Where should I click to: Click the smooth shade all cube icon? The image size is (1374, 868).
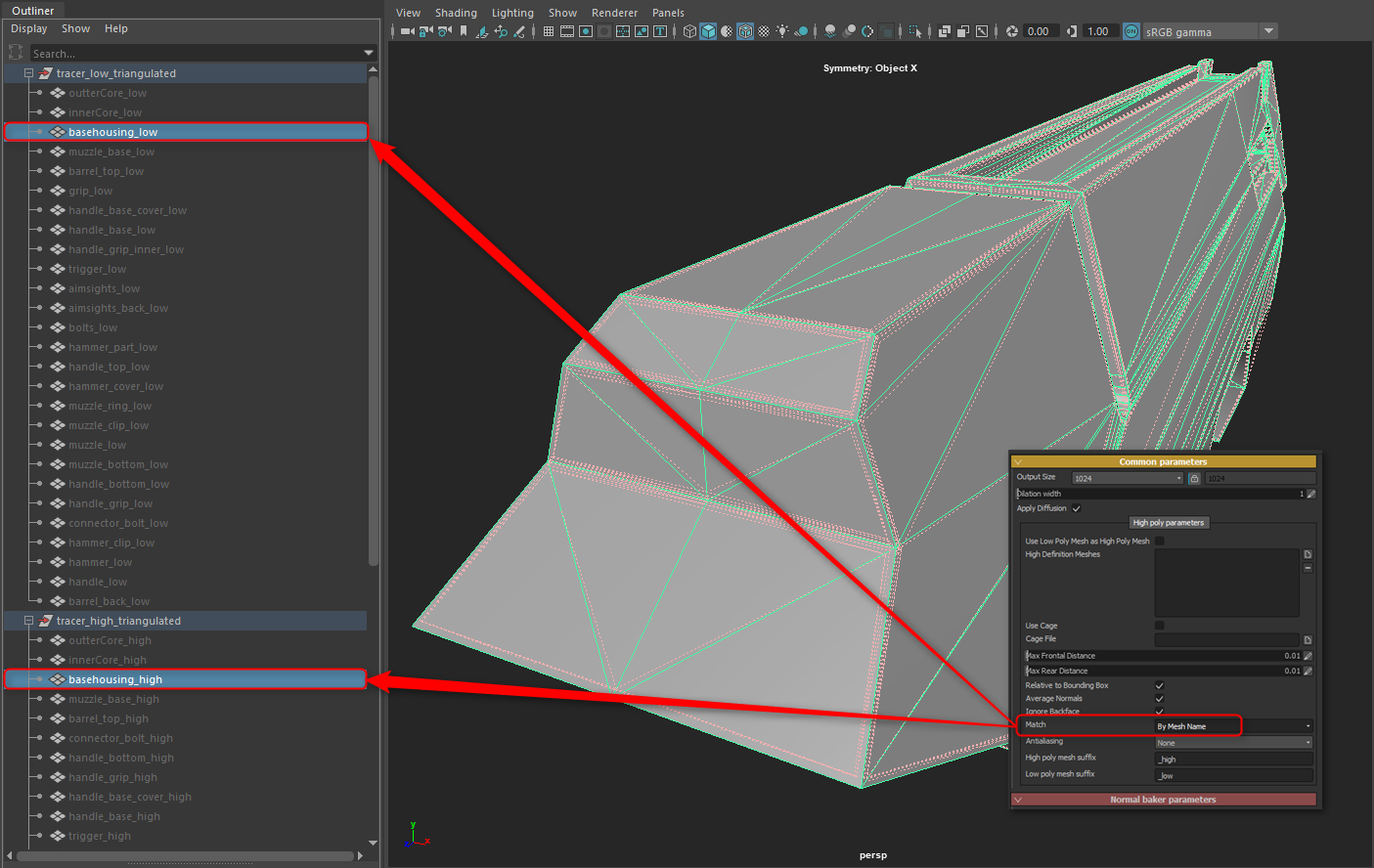tap(708, 31)
